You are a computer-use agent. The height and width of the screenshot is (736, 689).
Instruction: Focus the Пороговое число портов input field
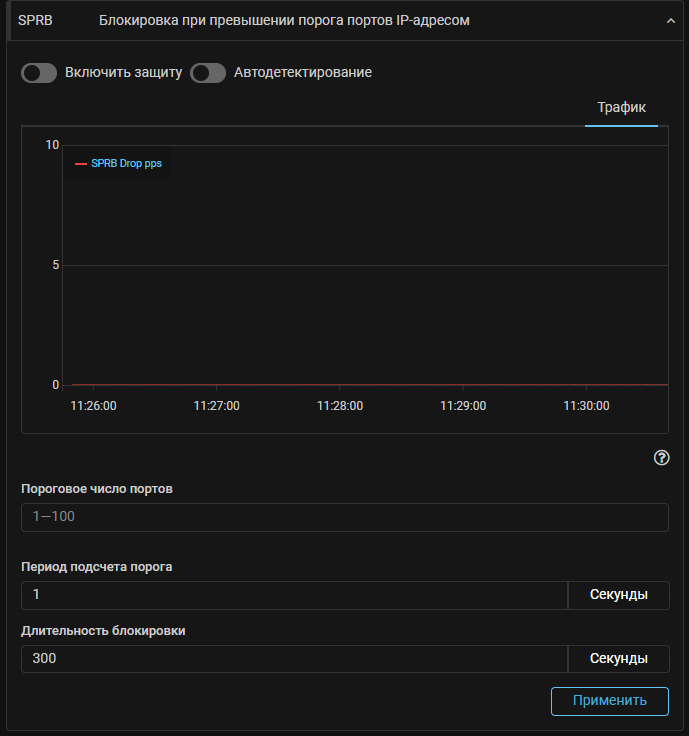344,517
